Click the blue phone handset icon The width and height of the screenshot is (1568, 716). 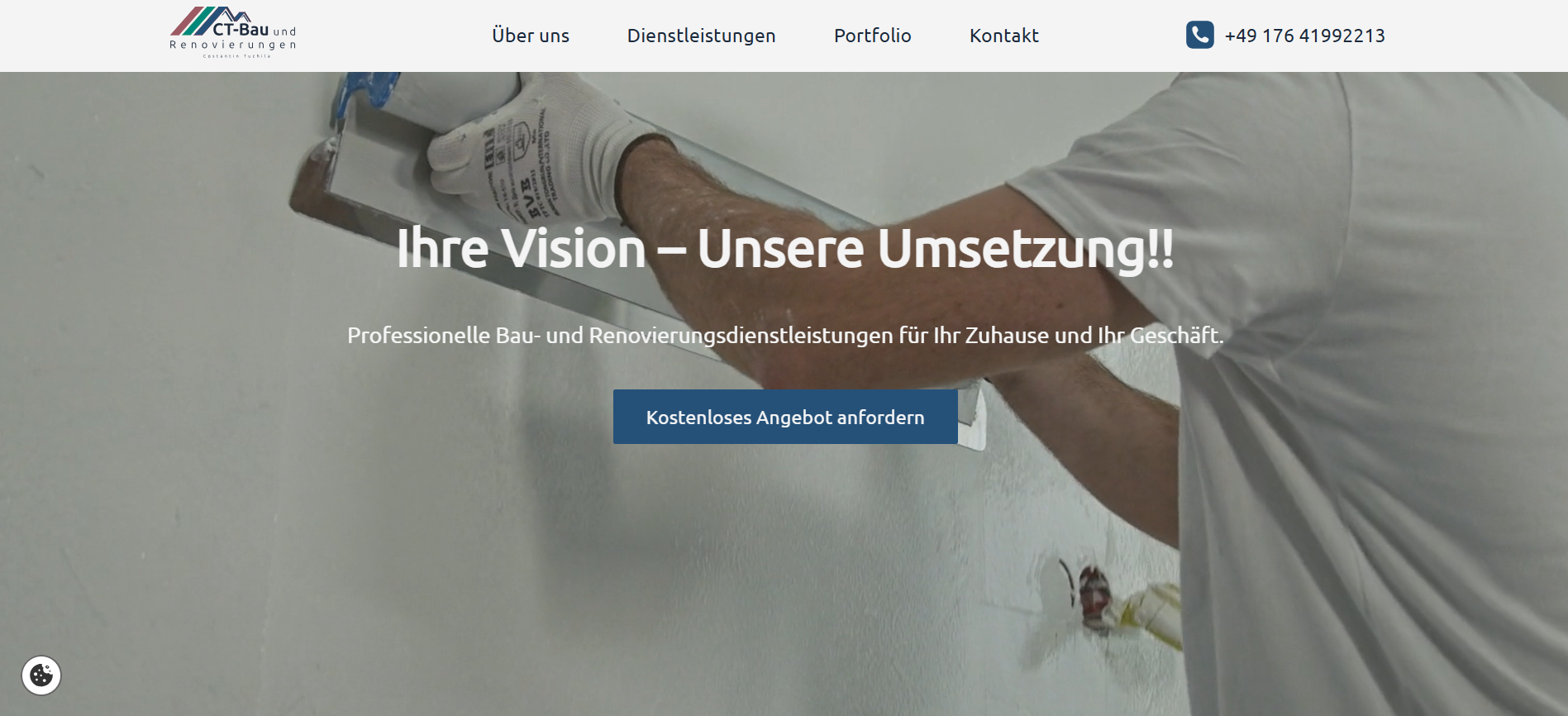pyautogui.click(x=1199, y=35)
